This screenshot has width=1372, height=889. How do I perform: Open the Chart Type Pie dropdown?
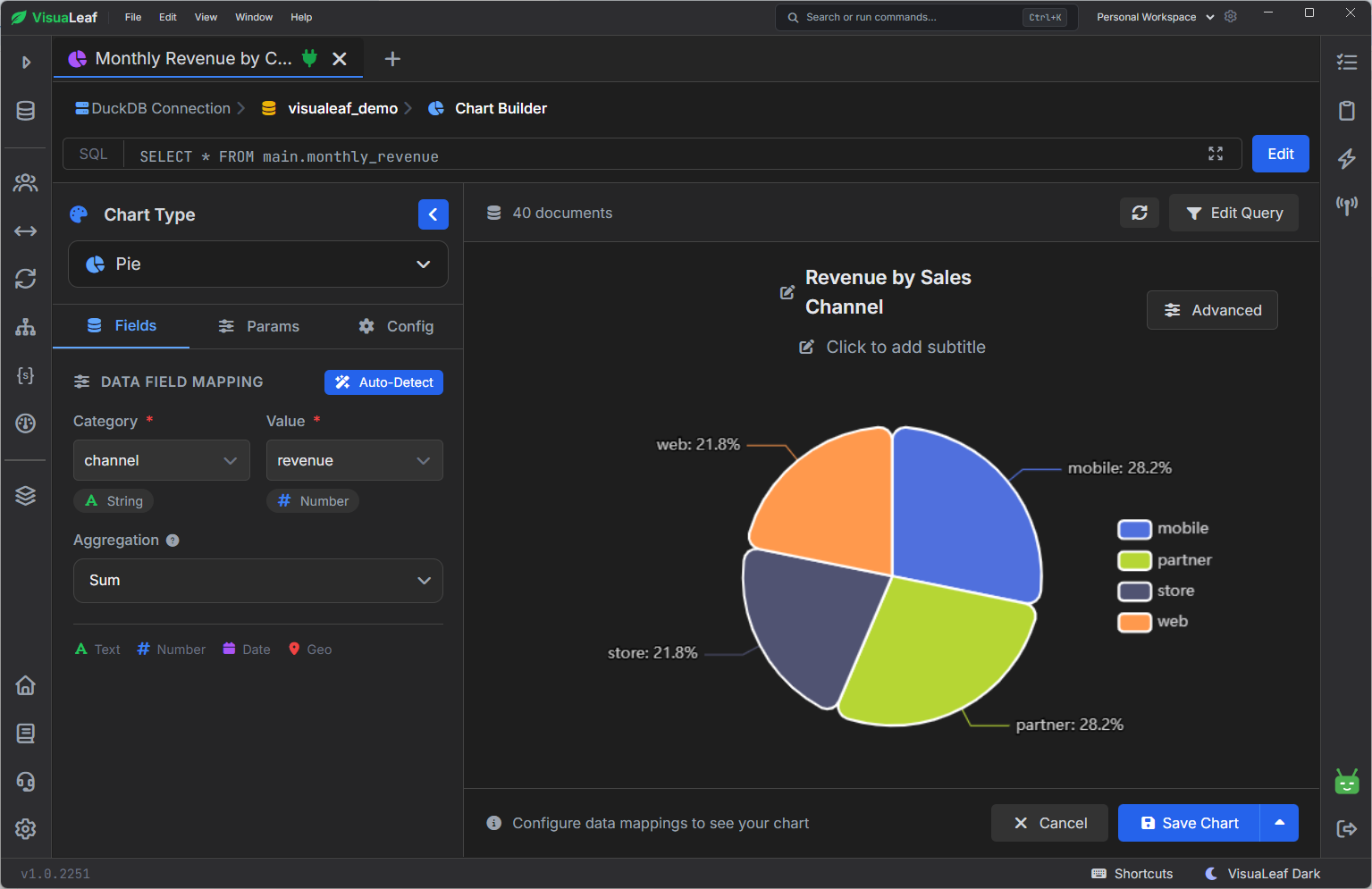tap(258, 264)
